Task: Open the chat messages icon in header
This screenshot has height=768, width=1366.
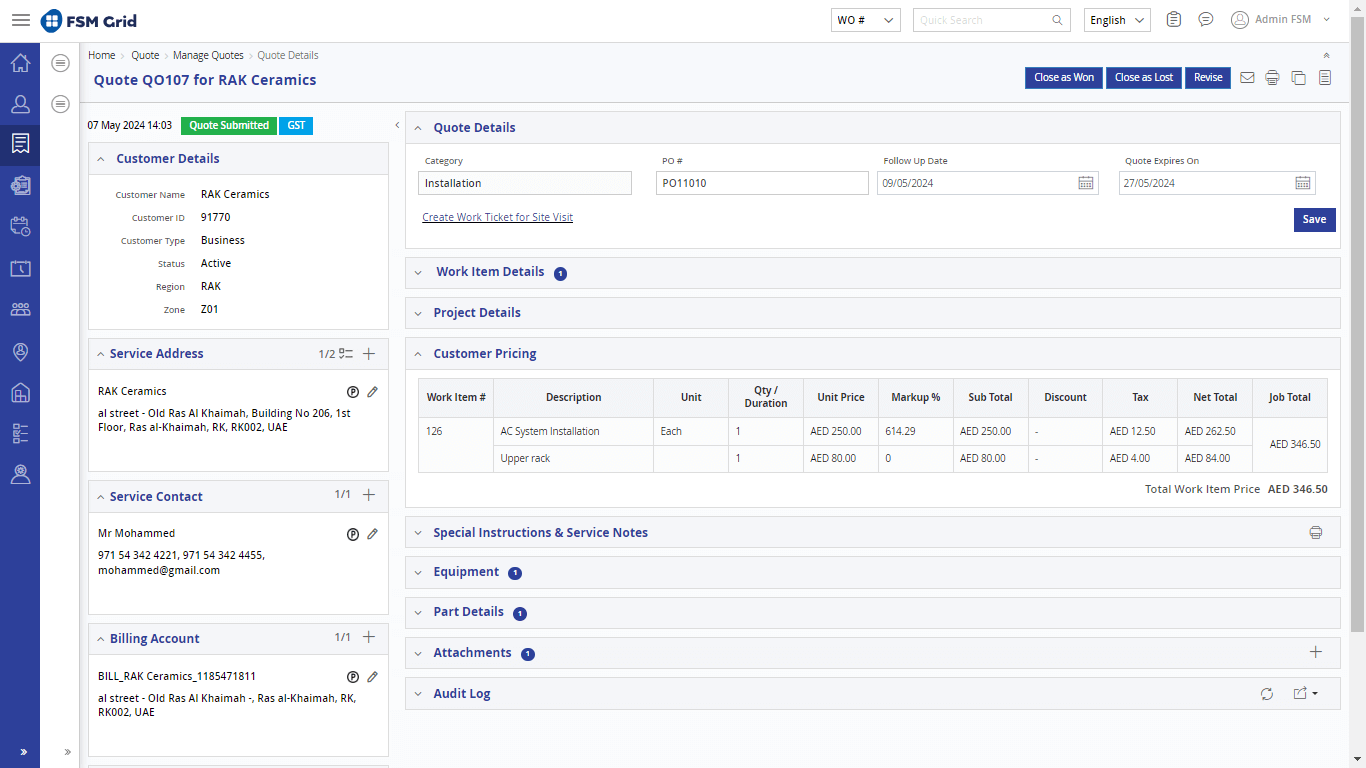Action: 1206,19
